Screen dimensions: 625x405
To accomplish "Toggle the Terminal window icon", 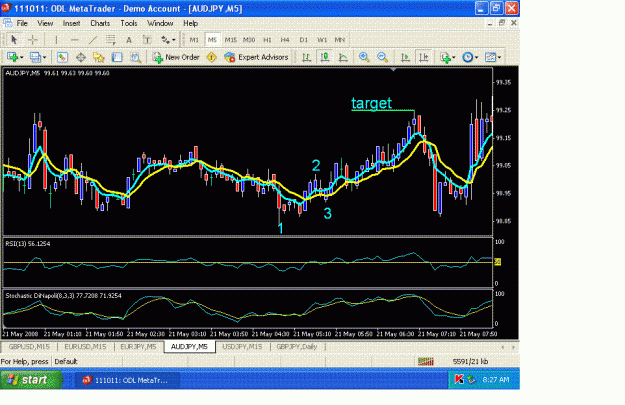I will [x=117, y=57].
